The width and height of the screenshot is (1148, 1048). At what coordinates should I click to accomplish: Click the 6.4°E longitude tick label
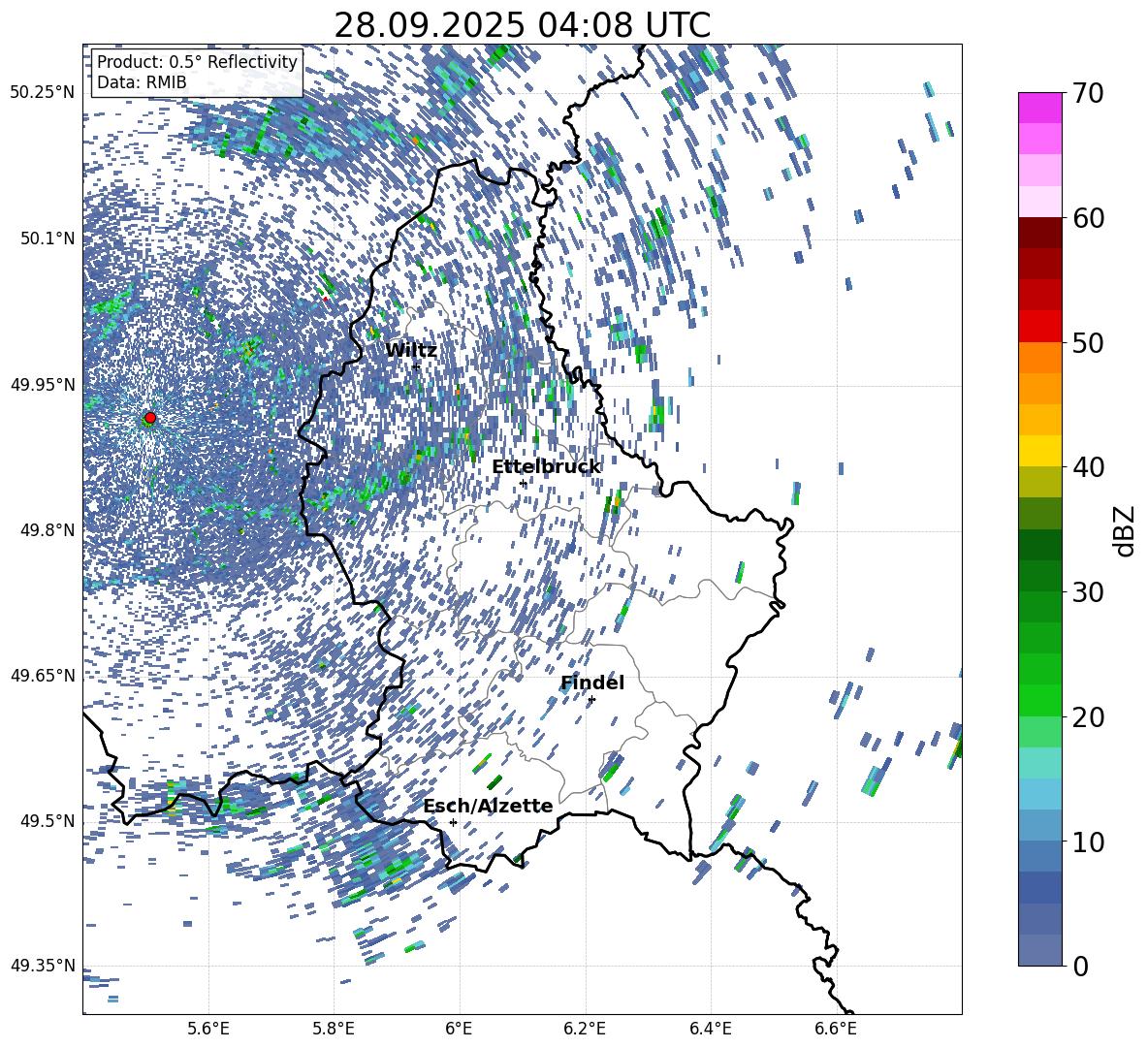pos(710,1029)
